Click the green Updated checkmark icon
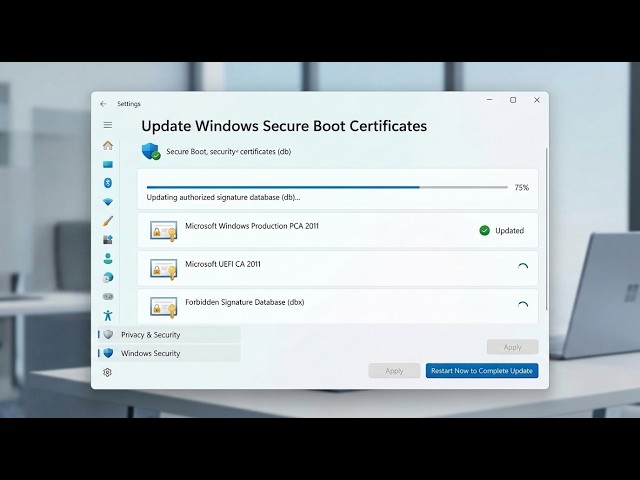 pyautogui.click(x=484, y=231)
